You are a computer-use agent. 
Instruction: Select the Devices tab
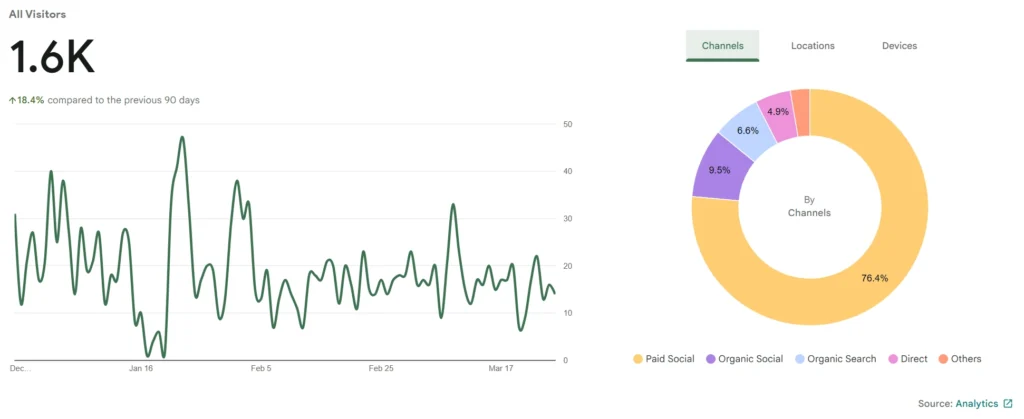[899, 46]
